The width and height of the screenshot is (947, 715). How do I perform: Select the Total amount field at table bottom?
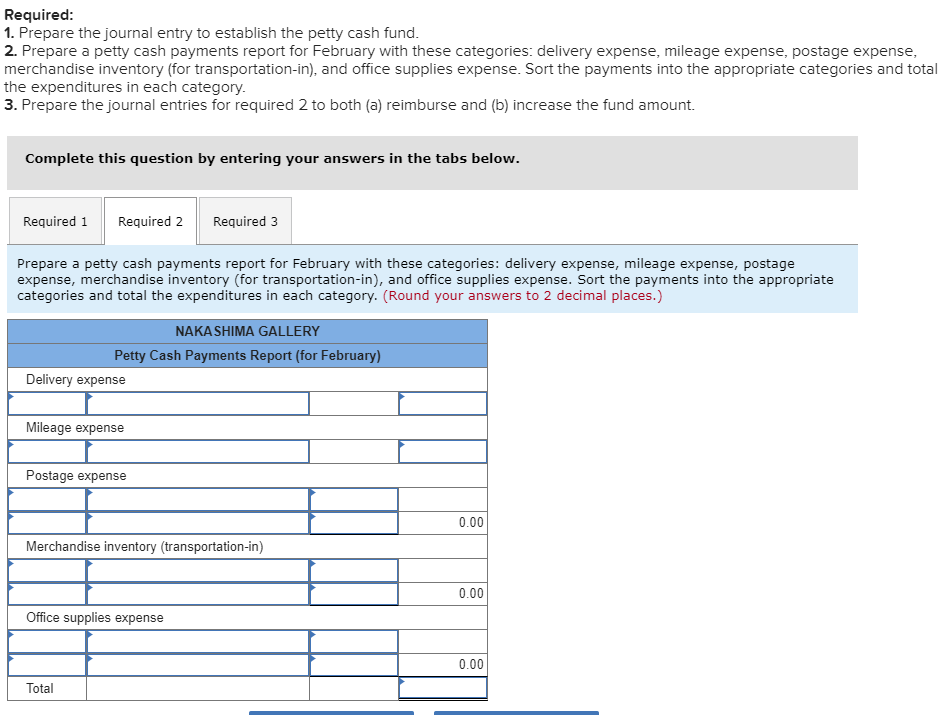coord(443,688)
